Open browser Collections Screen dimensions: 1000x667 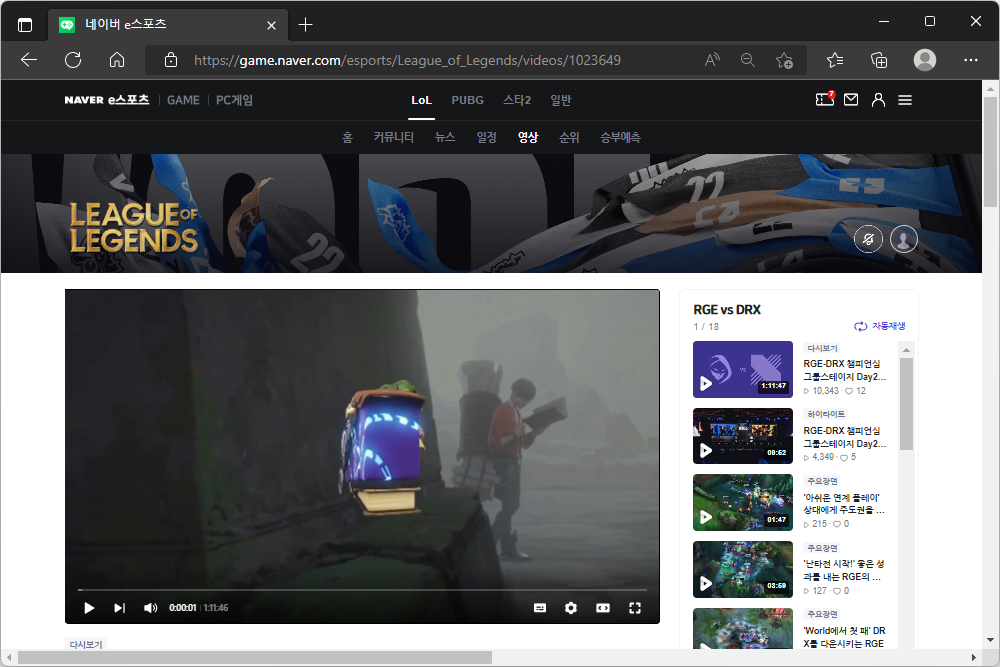(x=879, y=60)
